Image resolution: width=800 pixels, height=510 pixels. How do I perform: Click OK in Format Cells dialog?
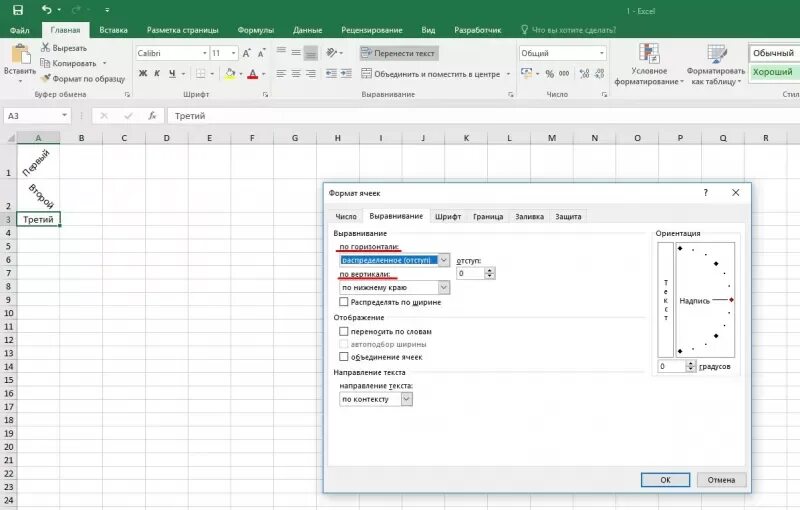point(665,480)
